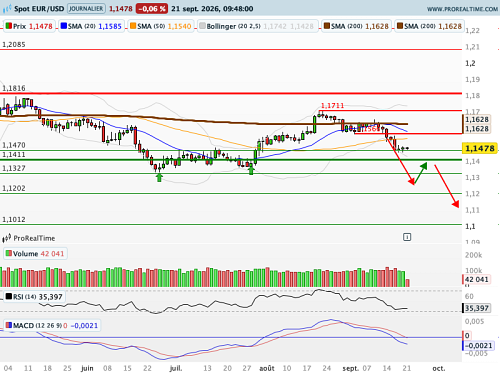Click the blue SMA (20) color swatch
This screenshot has width=500, height=375.
[x=64, y=26]
